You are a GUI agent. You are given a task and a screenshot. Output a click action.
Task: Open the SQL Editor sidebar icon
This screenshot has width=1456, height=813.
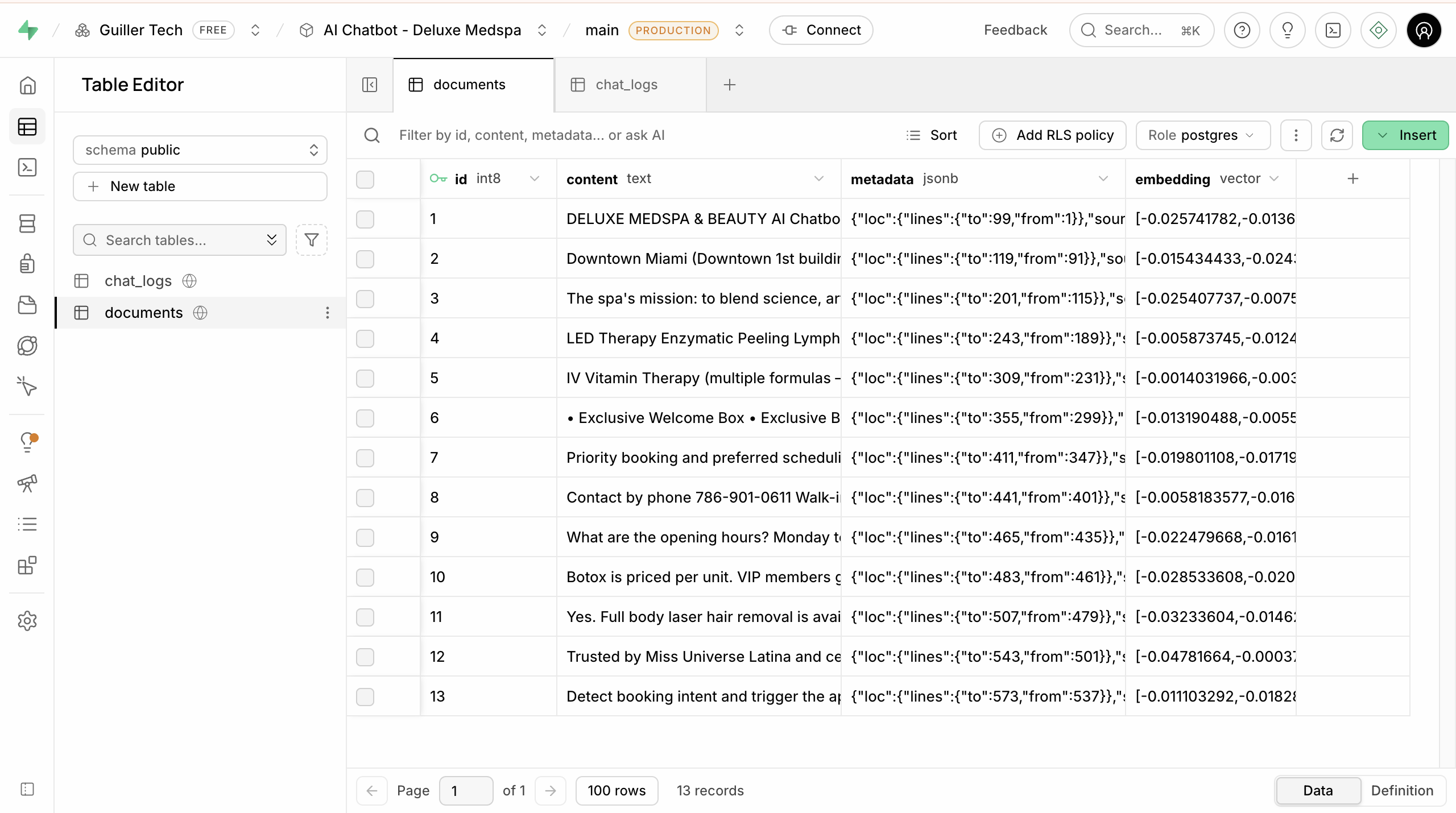point(27,167)
